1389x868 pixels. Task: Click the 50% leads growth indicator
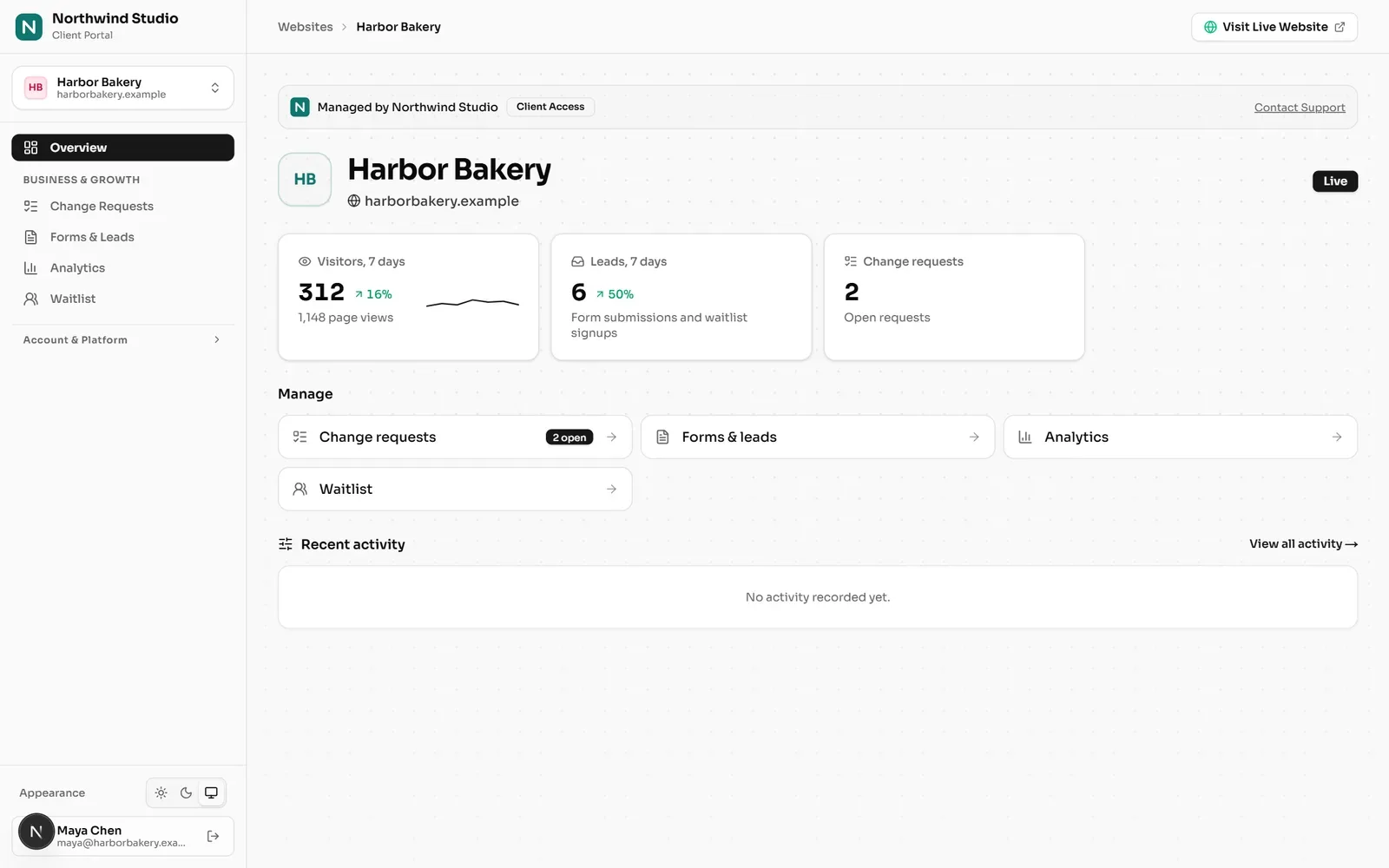[x=615, y=294]
